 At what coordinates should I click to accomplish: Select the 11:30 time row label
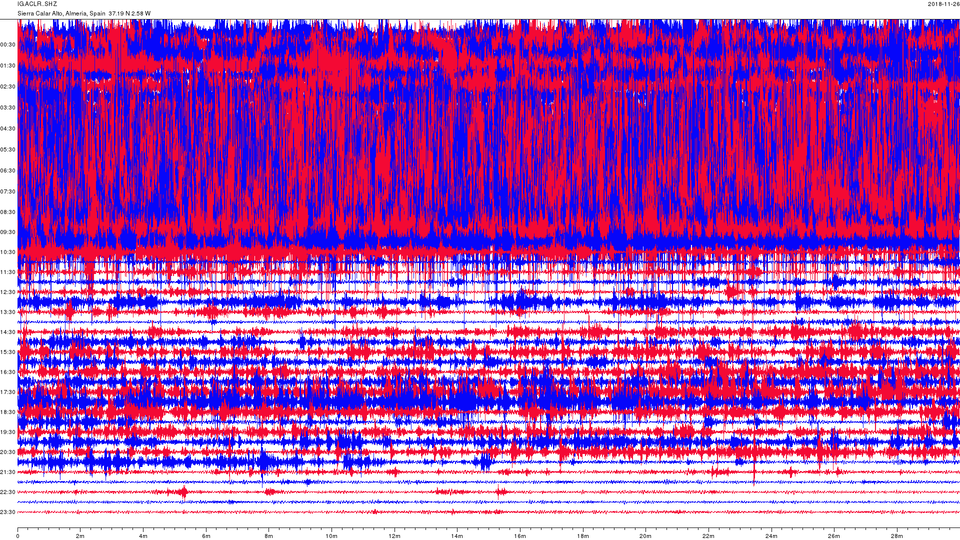tap(8, 272)
